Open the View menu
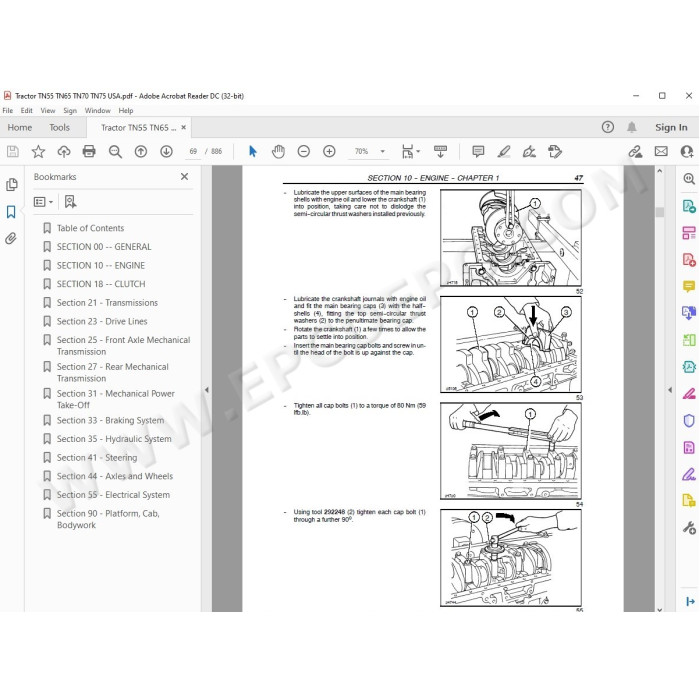Image resolution: width=700 pixels, height=700 pixels. point(48,110)
